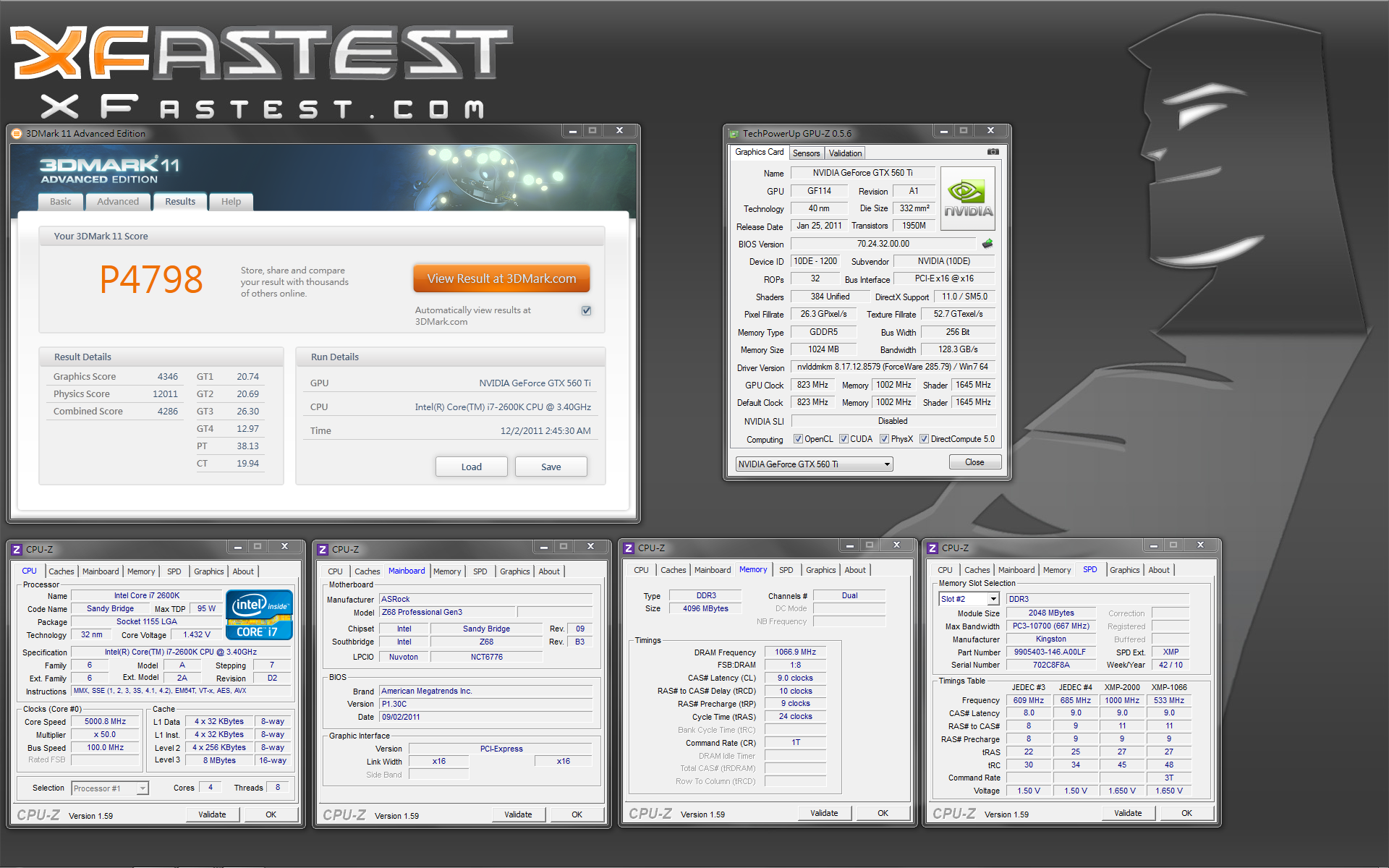Click the GPU-Z window title icon
The image size is (1389, 868).
click(x=734, y=134)
